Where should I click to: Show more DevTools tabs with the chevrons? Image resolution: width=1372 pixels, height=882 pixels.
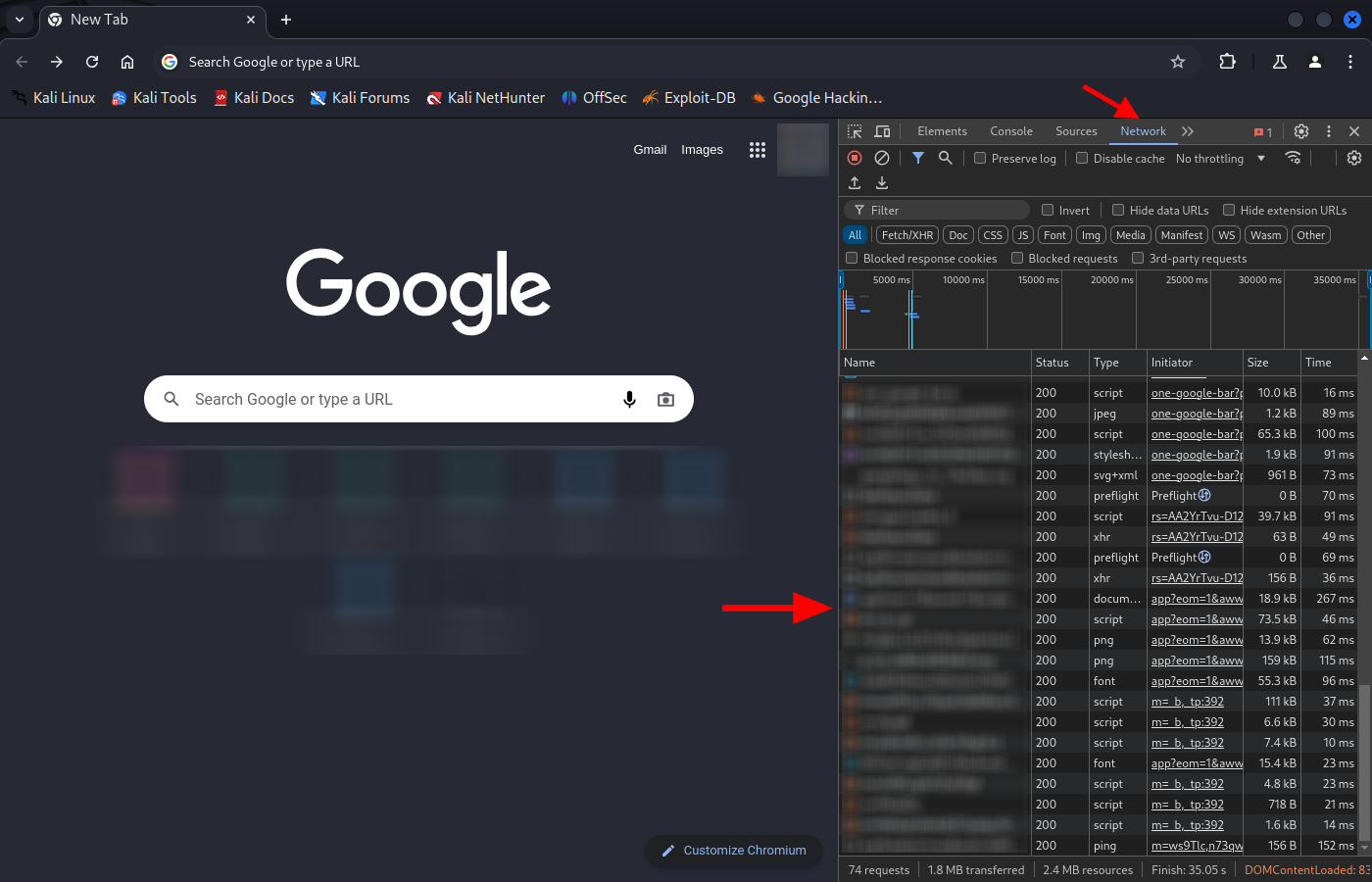click(1188, 131)
